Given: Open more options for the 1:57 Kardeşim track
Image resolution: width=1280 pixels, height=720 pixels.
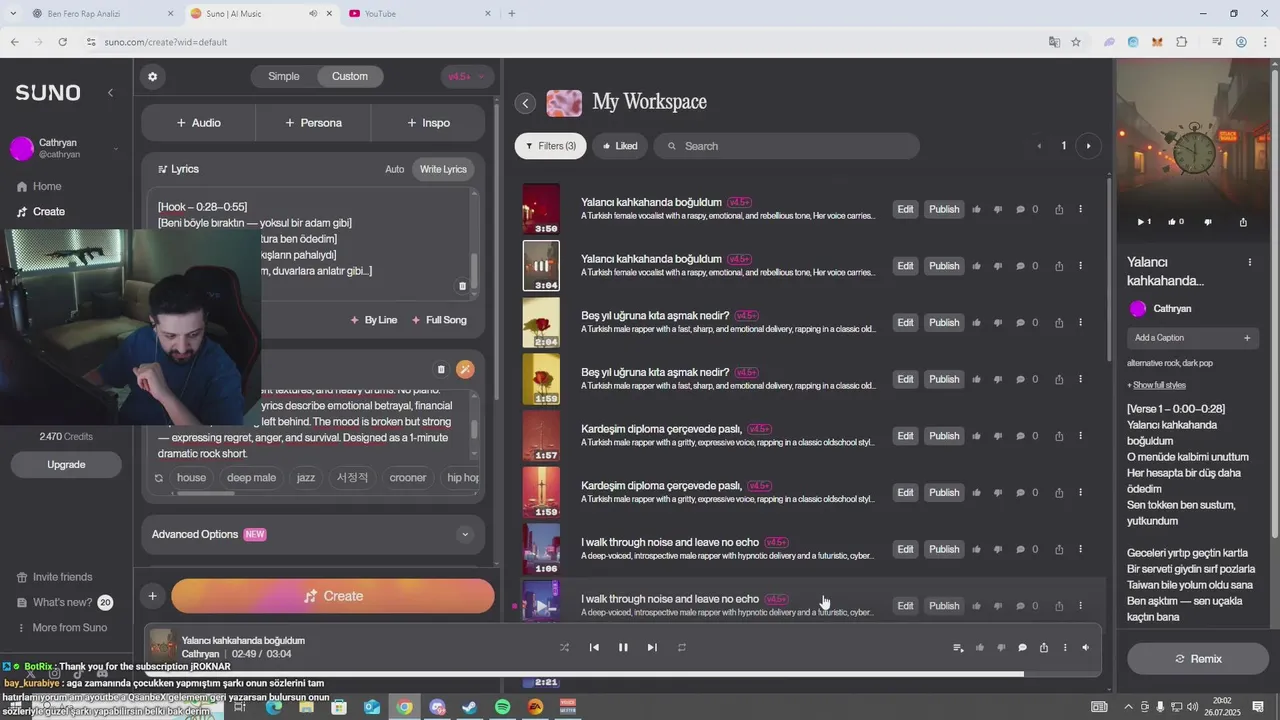Looking at the screenshot, I should [x=1080, y=436].
